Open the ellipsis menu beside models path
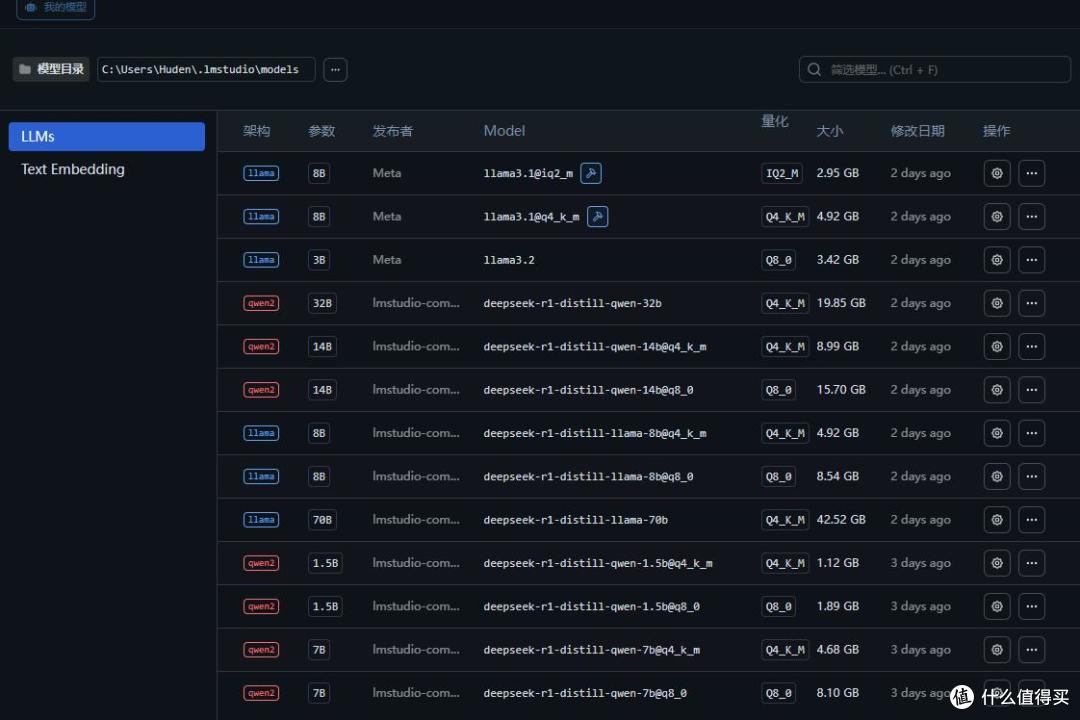 (335, 70)
